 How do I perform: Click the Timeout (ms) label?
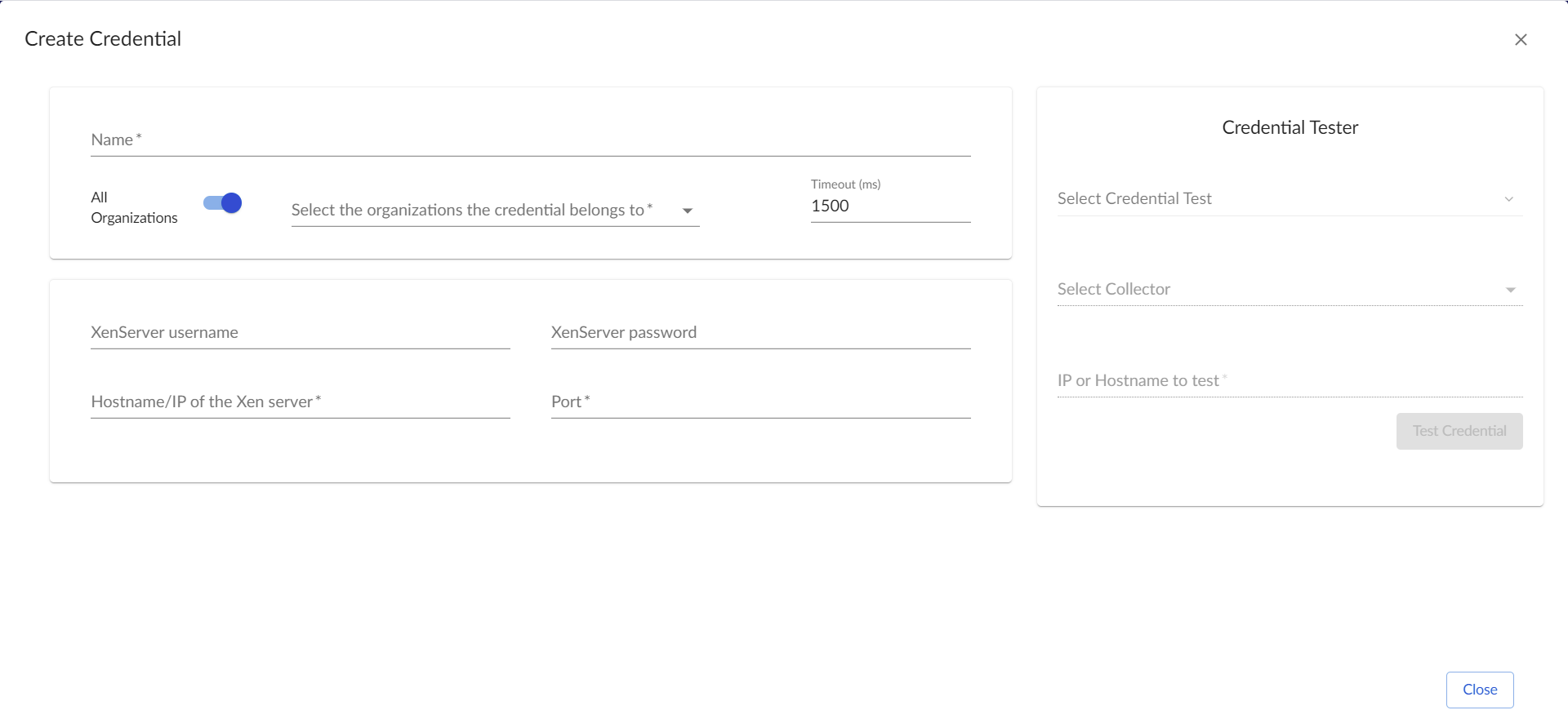(x=845, y=184)
